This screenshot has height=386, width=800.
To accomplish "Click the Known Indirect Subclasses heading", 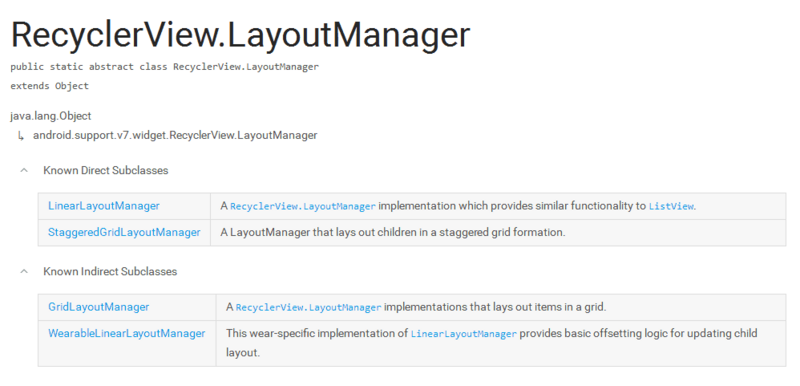I will pyautogui.click(x=110, y=271).
